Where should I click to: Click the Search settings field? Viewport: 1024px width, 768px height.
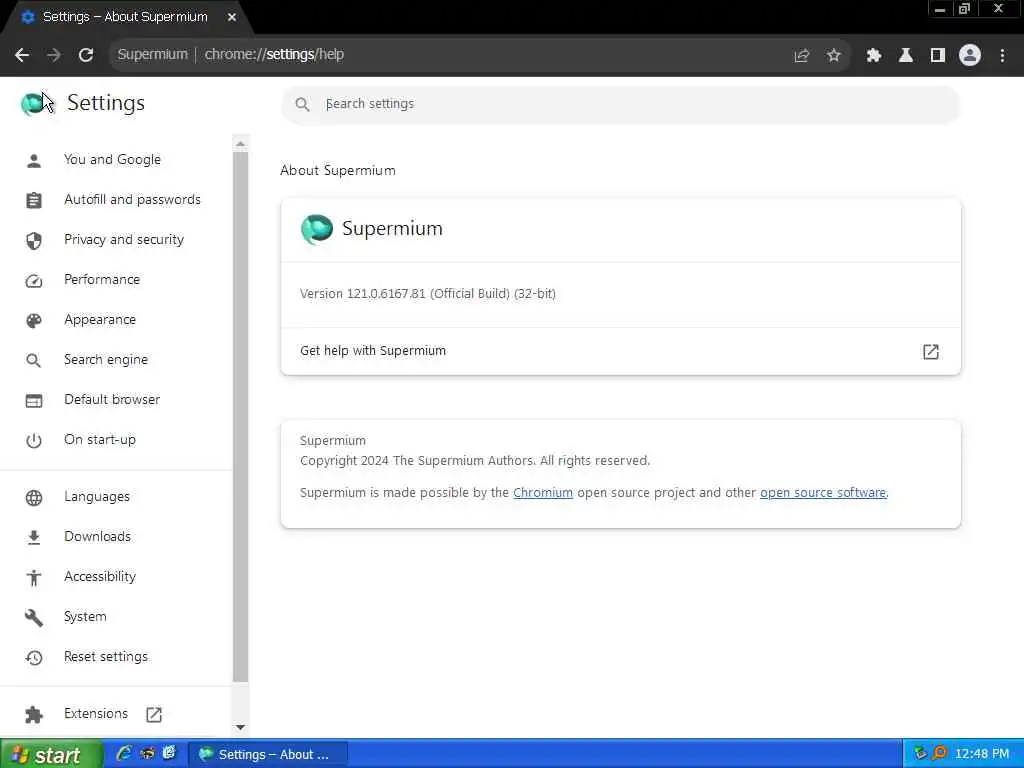(x=620, y=104)
